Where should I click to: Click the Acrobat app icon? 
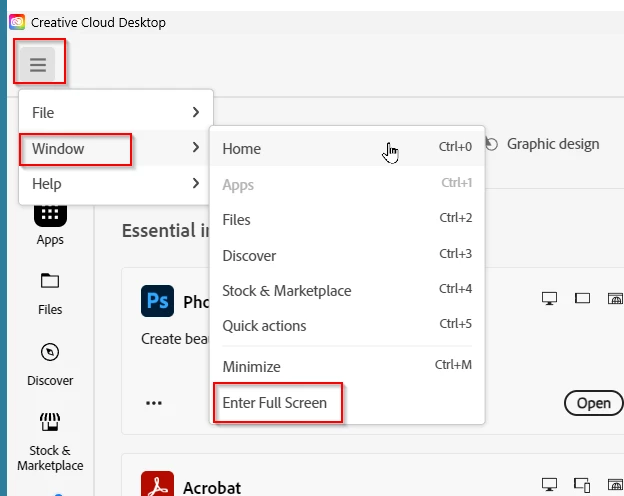click(157, 484)
